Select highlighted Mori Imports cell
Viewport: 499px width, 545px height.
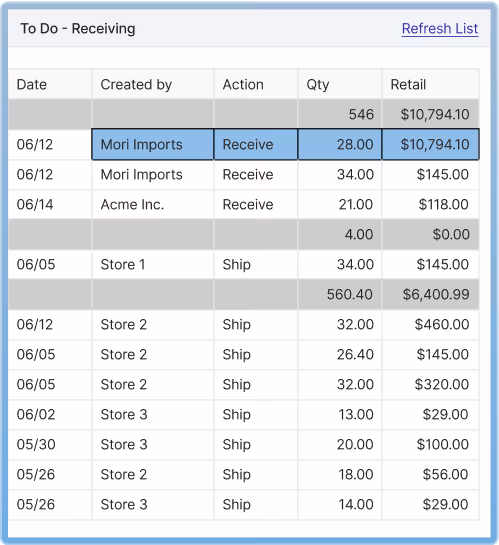tap(153, 144)
